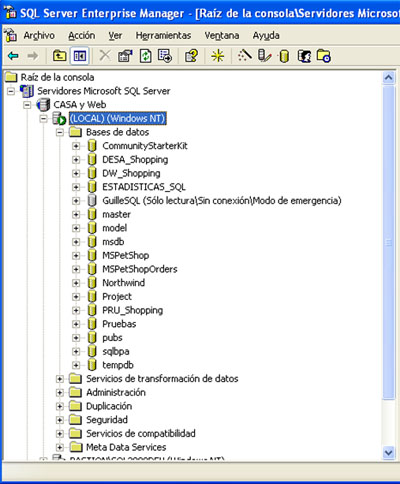Expand the Northwind database node
The width and height of the screenshot is (400, 484).
point(76,283)
